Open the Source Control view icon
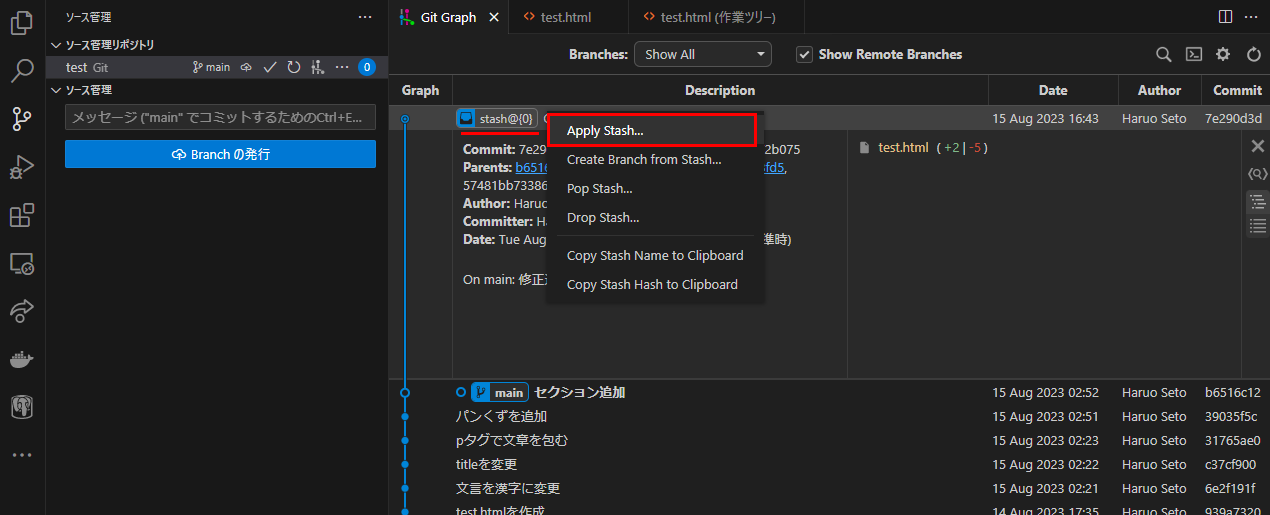This screenshot has width=1270, height=515. 22,119
